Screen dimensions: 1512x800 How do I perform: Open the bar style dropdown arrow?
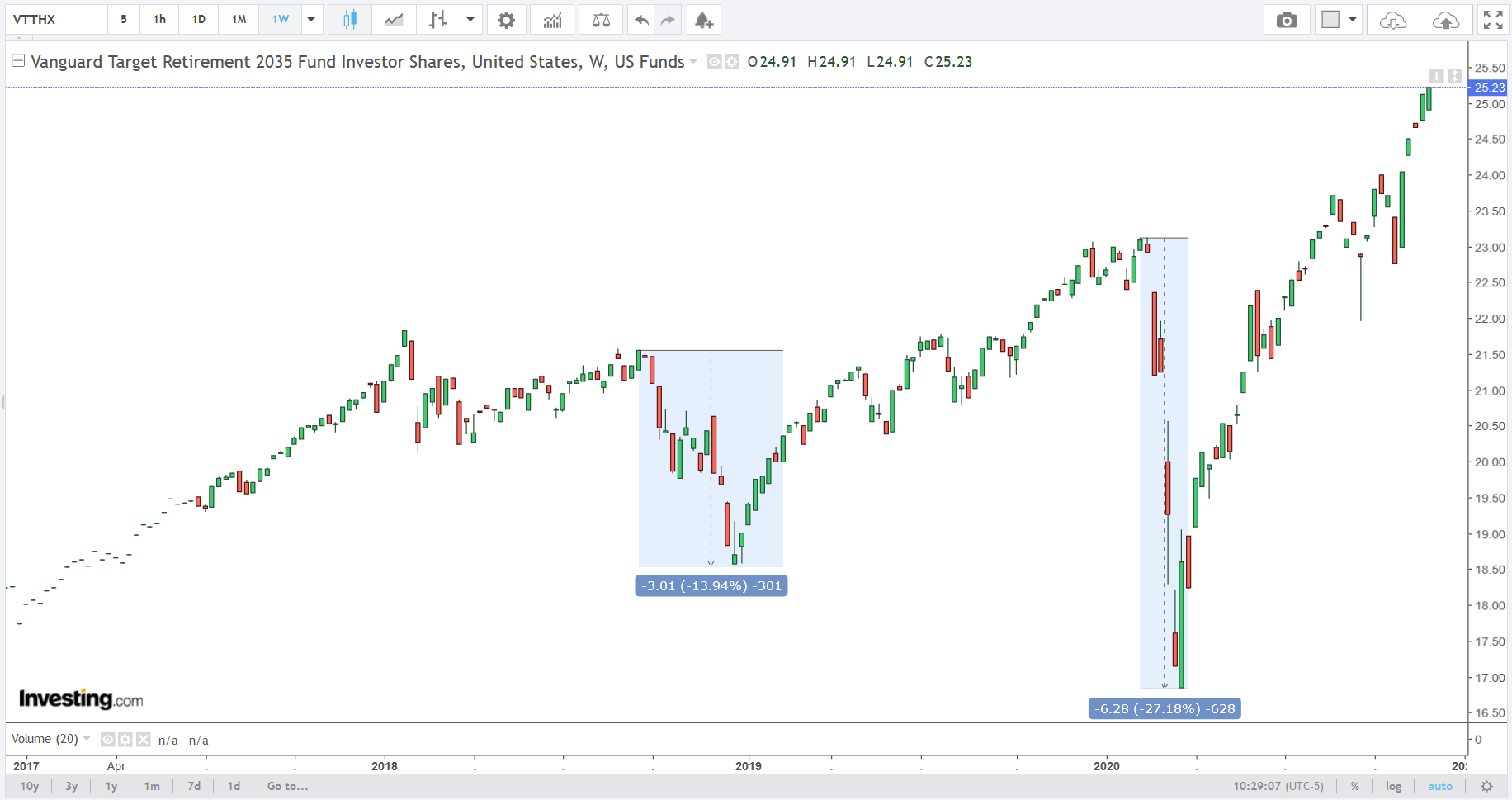coord(470,20)
